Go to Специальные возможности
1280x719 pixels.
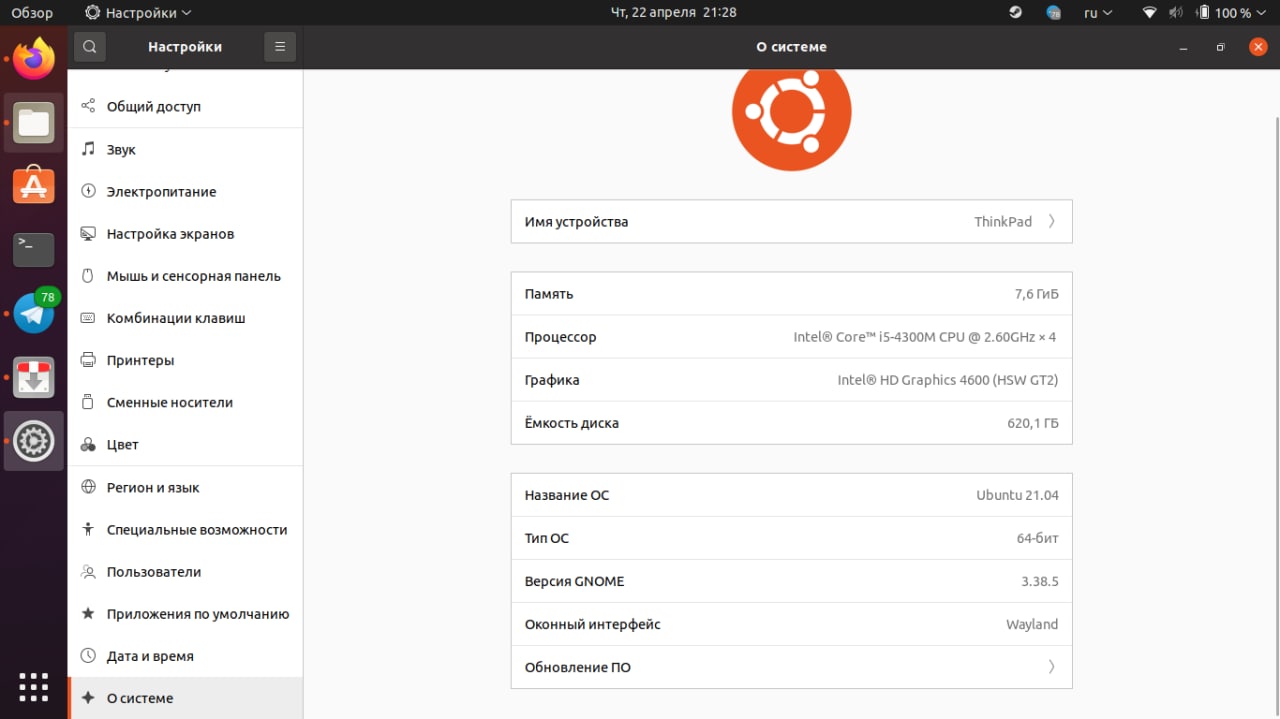[x=185, y=529]
